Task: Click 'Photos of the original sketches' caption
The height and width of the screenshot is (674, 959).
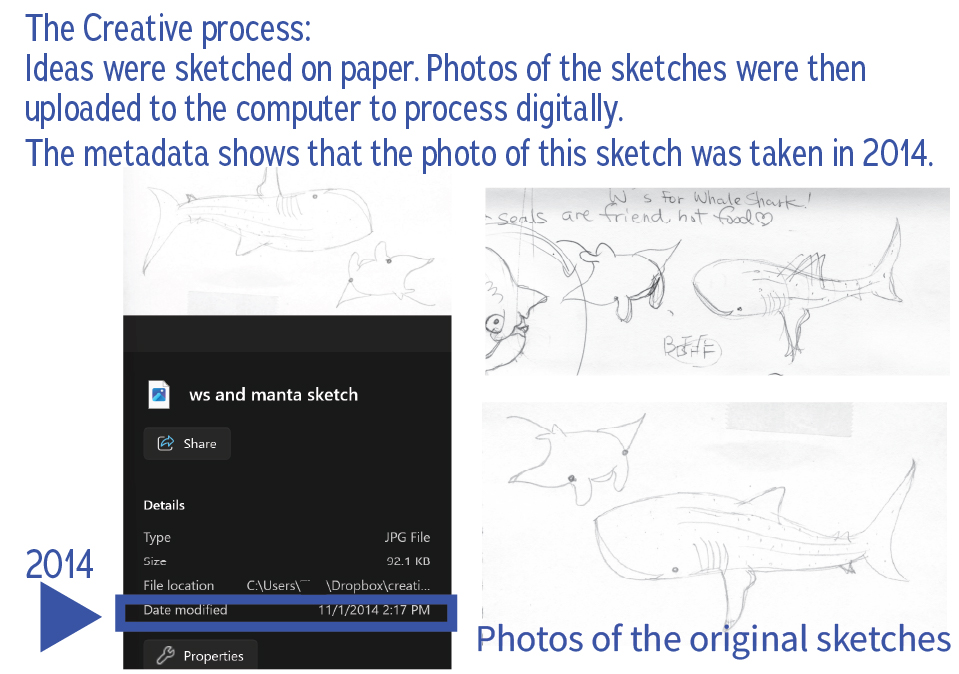Action: [x=713, y=639]
